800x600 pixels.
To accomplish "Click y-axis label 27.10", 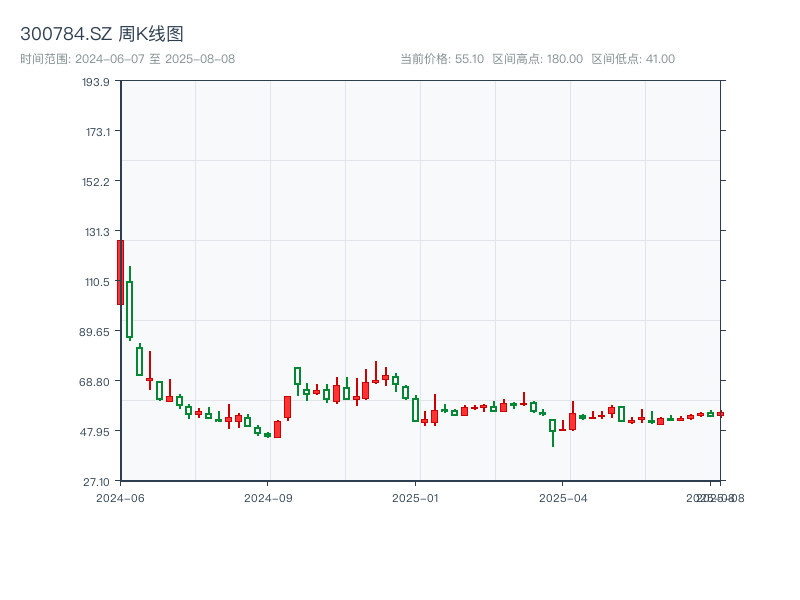I will [x=96, y=482].
